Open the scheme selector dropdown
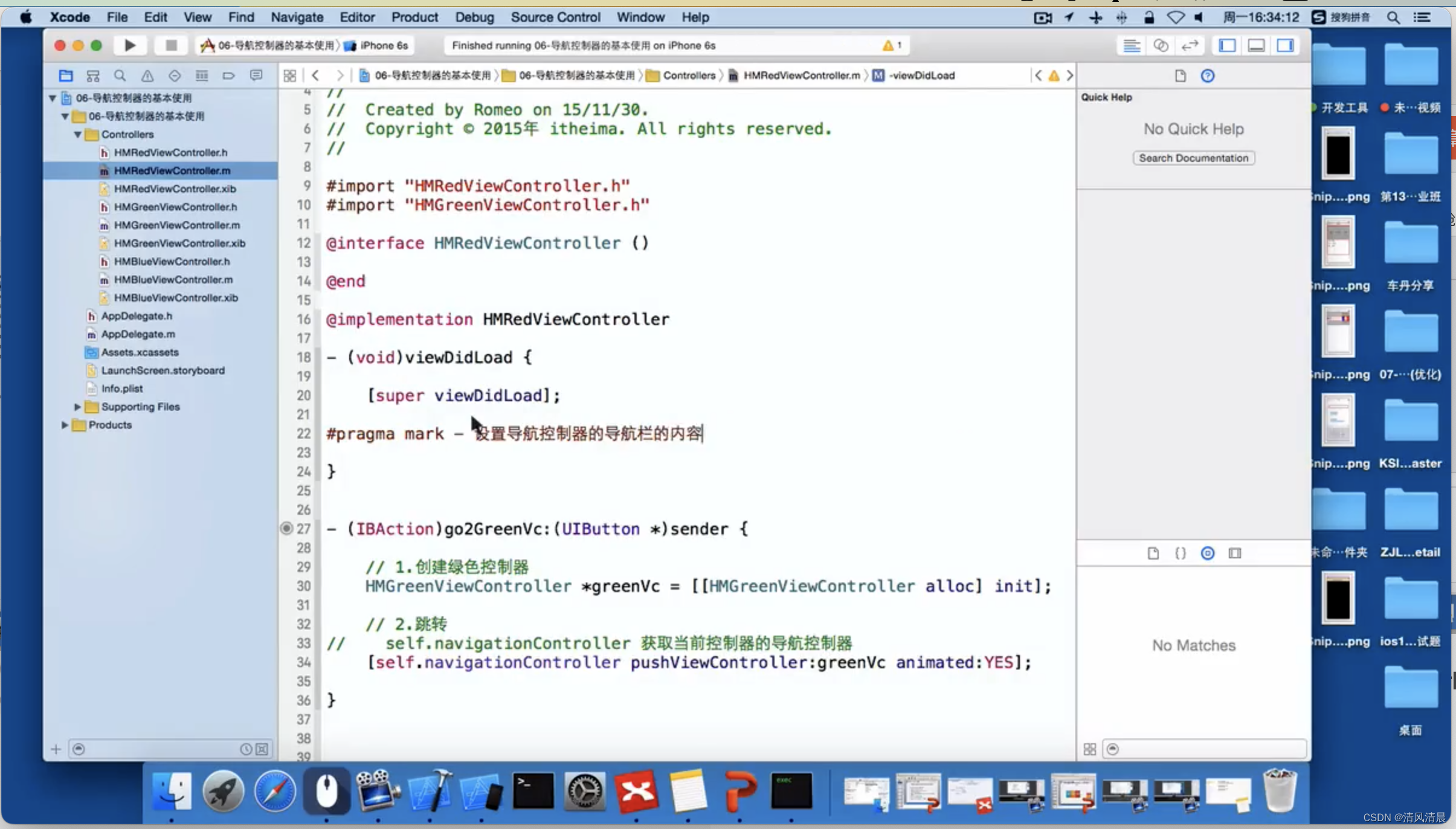The image size is (1456, 829). 268,45
